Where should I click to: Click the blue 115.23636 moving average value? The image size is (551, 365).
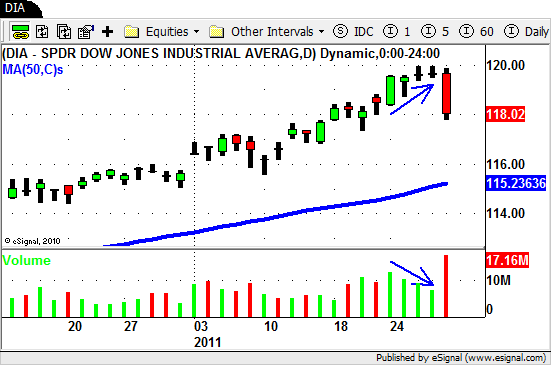[516, 183]
